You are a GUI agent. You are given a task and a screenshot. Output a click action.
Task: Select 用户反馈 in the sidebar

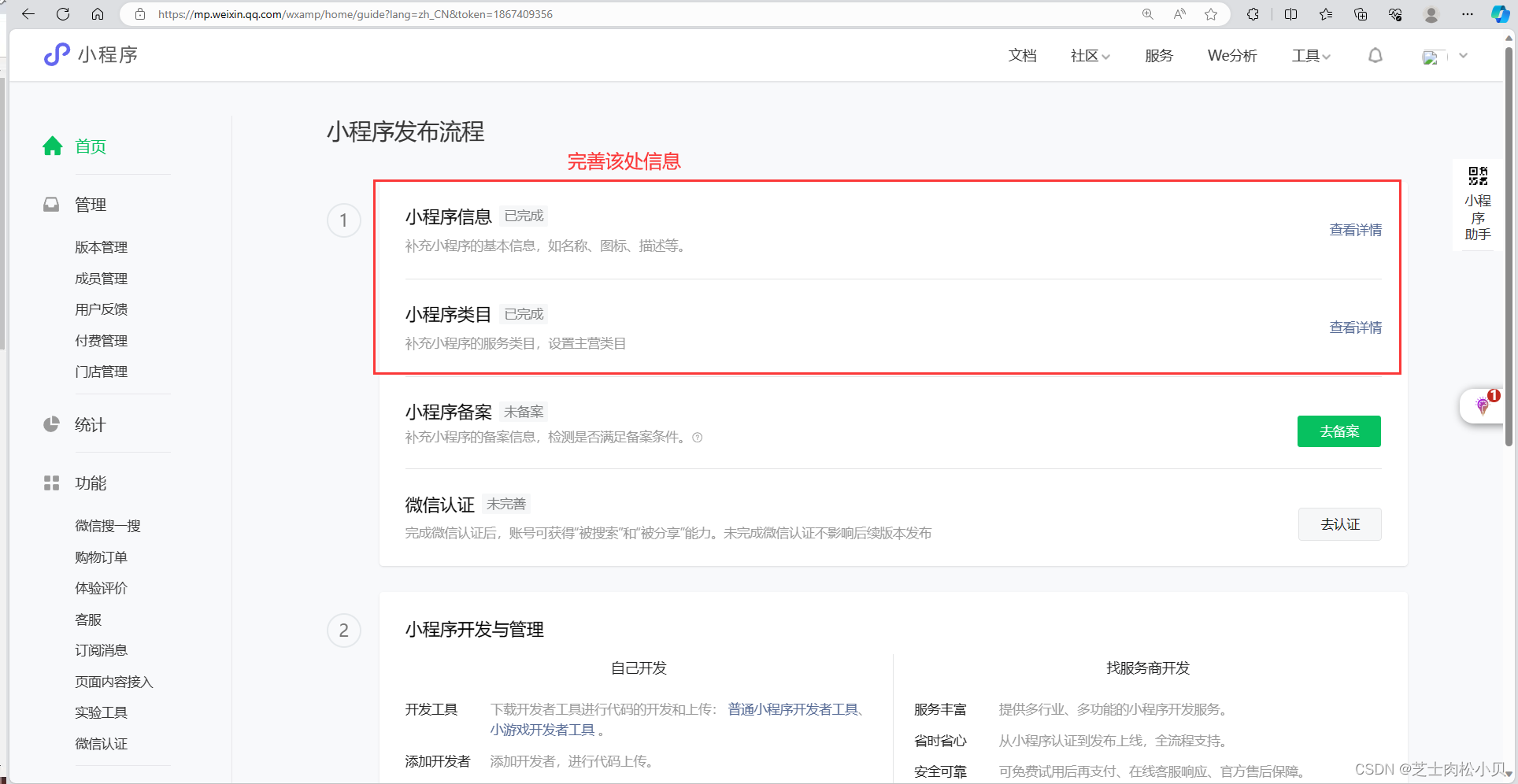pyautogui.click(x=101, y=309)
